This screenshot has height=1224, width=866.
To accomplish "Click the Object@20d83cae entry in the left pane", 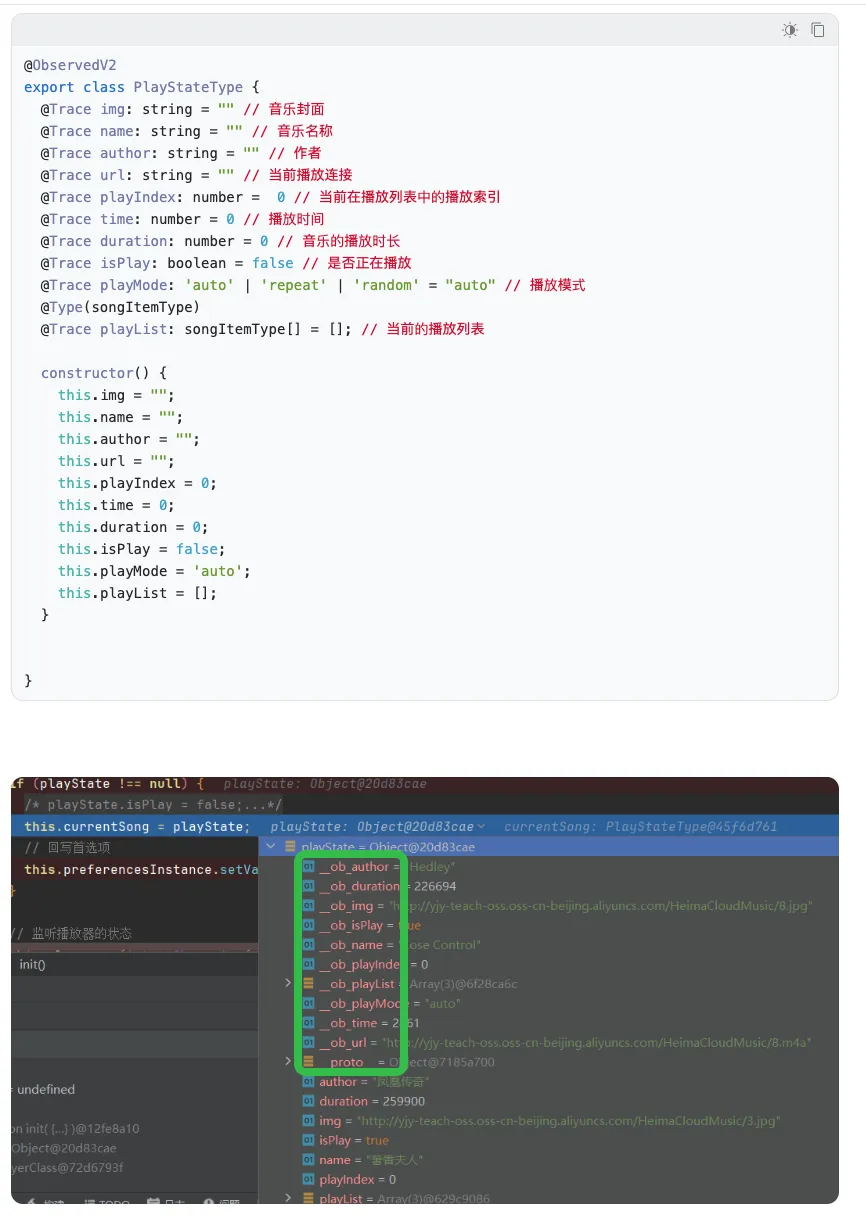I will click(x=64, y=1148).
